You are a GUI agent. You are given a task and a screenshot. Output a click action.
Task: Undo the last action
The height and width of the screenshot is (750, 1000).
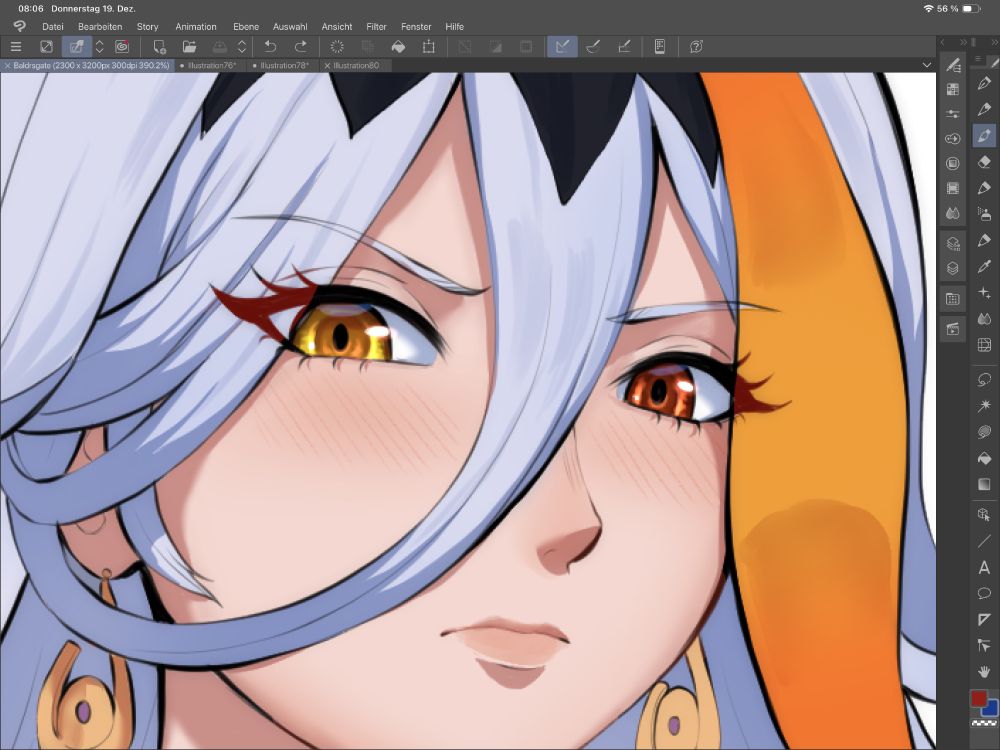pyautogui.click(x=270, y=47)
